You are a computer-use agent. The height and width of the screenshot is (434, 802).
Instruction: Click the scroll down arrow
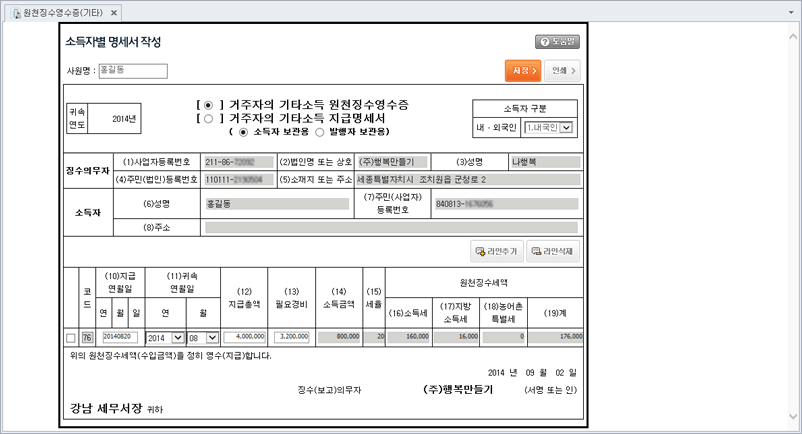[x=793, y=417]
